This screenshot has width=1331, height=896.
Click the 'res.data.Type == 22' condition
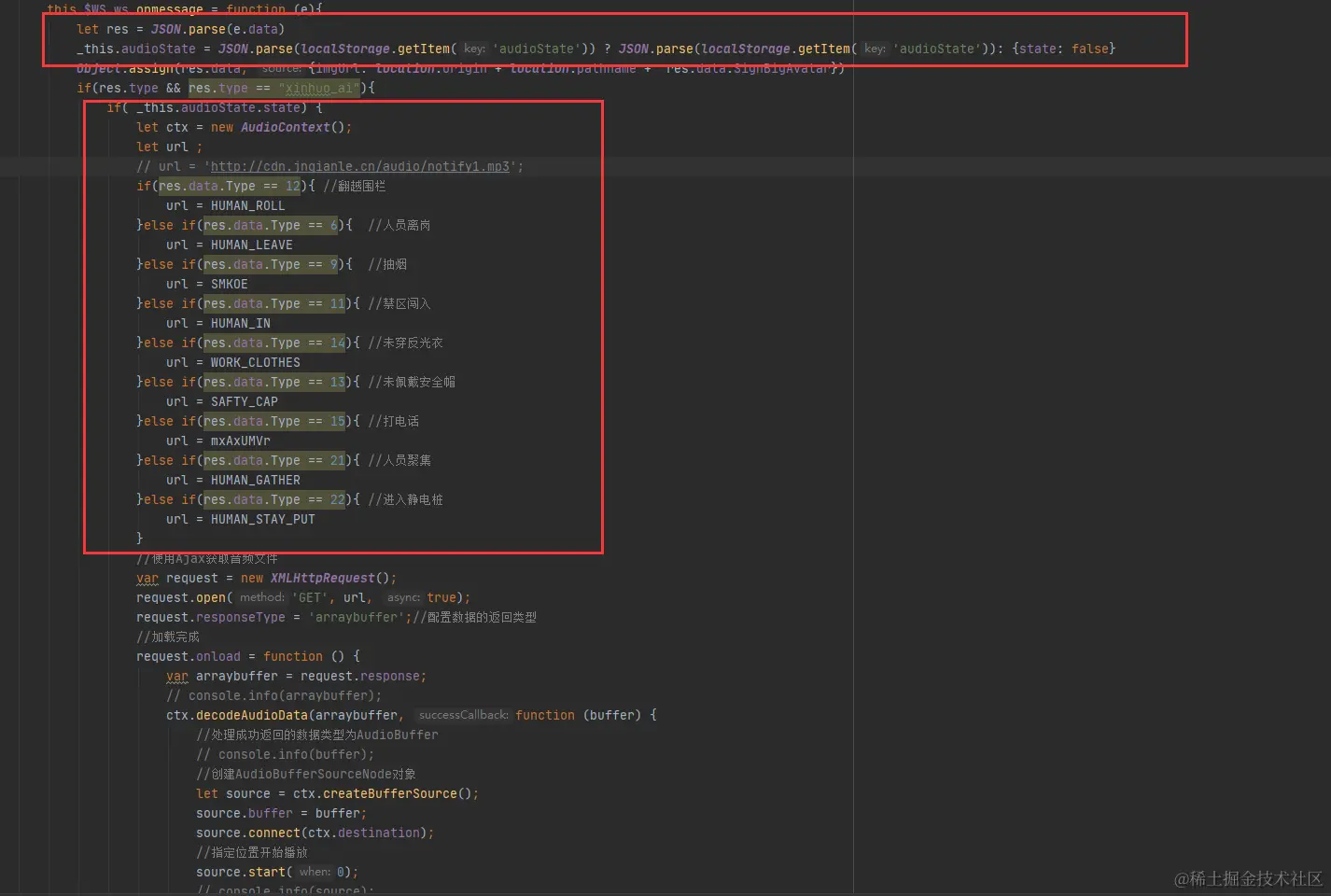(274, 499)
